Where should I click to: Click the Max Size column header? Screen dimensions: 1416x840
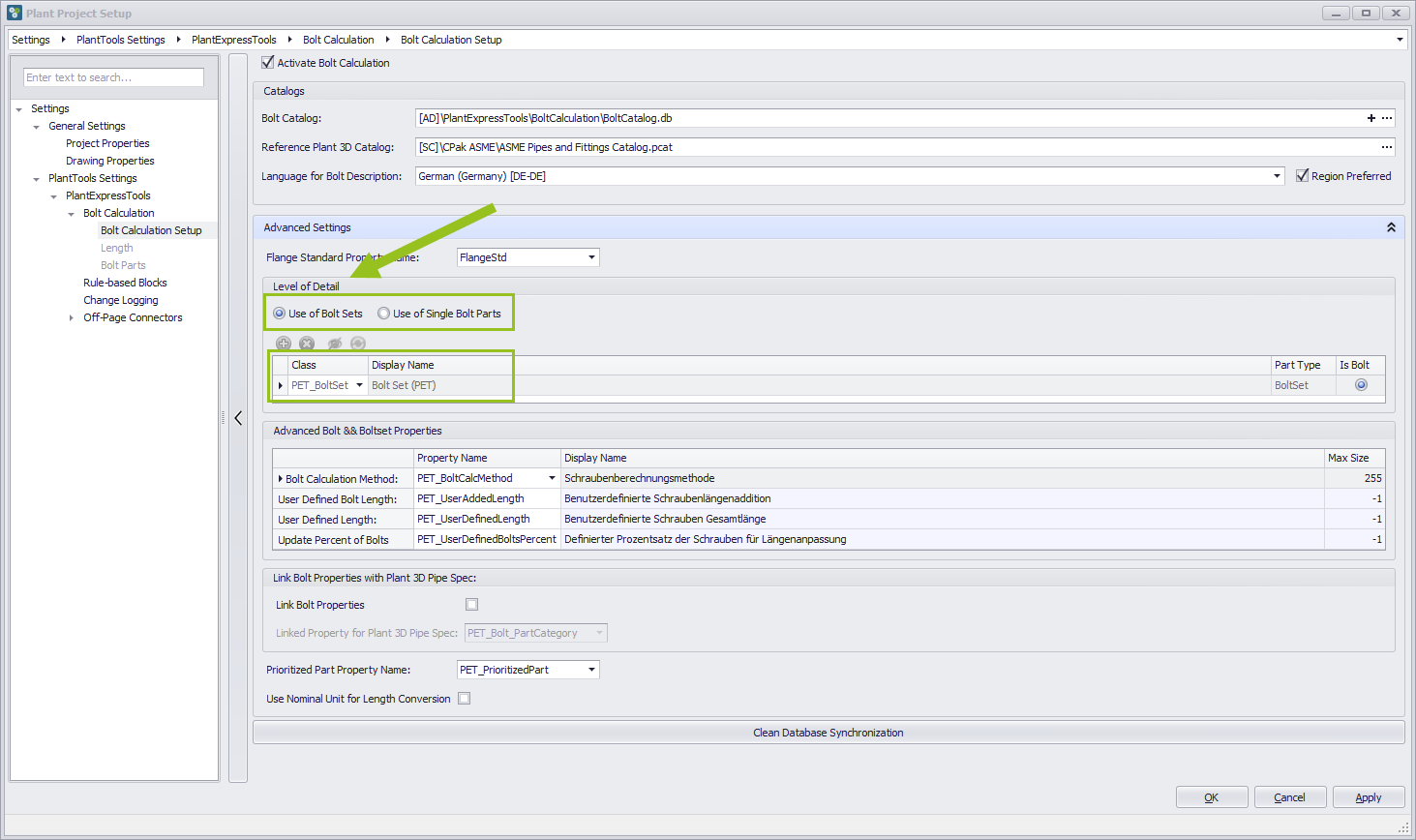(x=1354, y=458)
